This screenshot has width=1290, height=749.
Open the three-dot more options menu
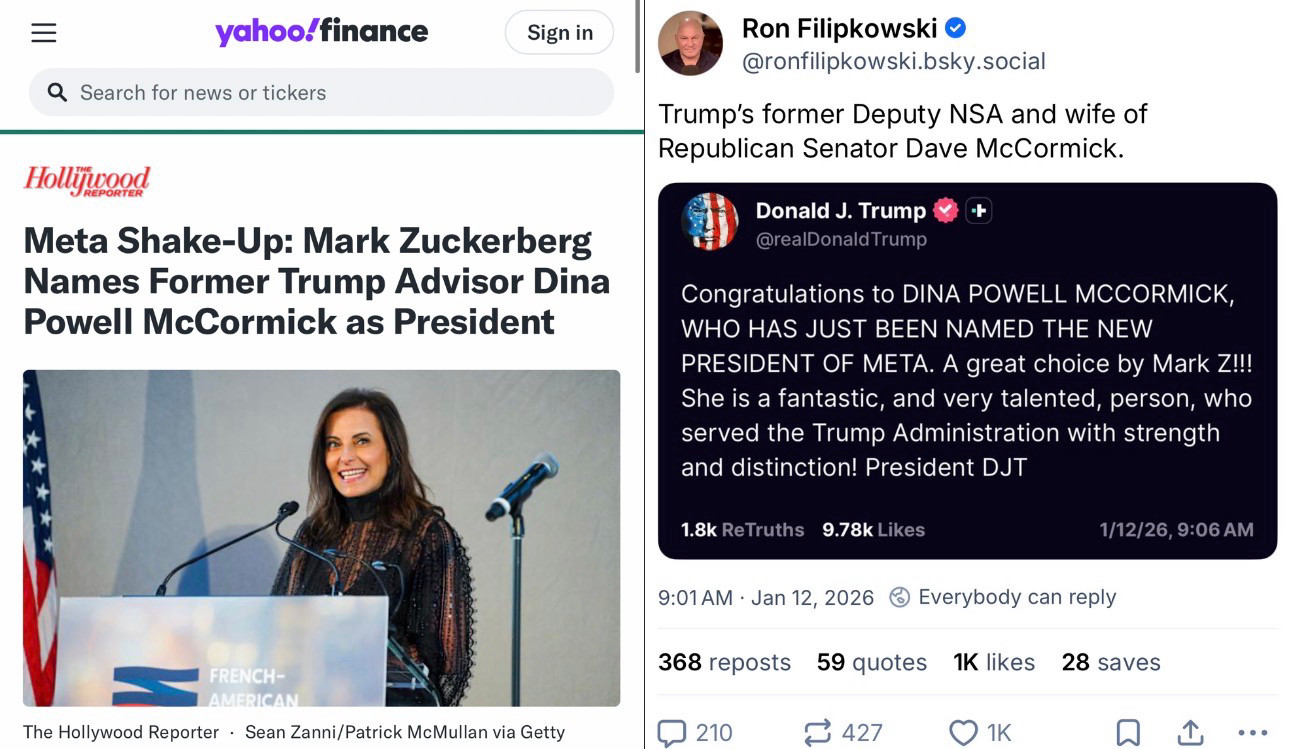pyautogui.click(x=1252, y=733)
